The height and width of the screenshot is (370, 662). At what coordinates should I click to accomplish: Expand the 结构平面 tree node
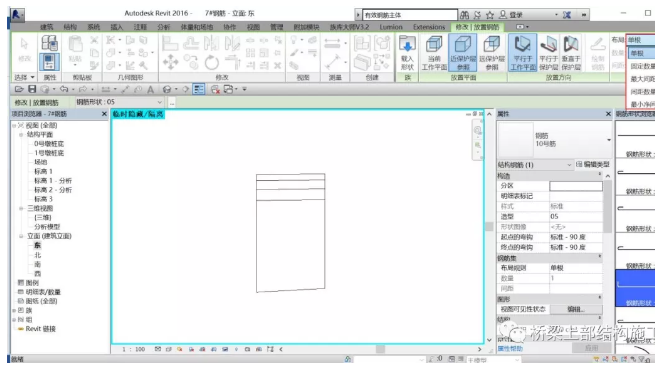(21, 135)
